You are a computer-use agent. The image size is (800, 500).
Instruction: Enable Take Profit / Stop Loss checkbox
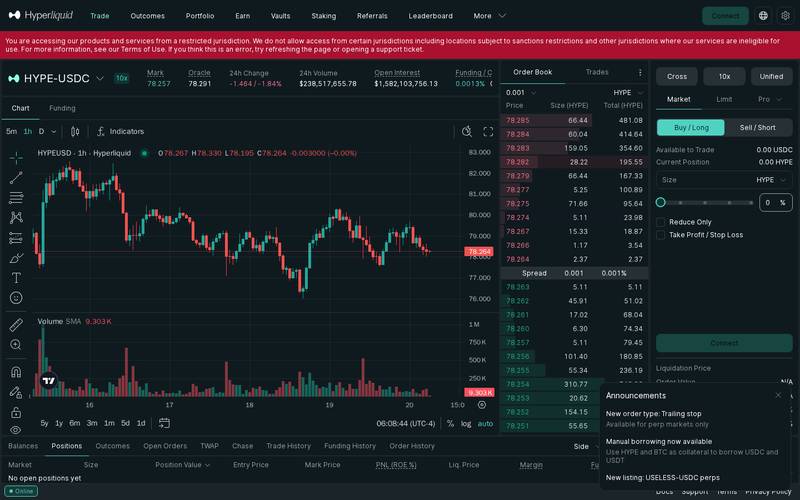[x=661, y=235]
